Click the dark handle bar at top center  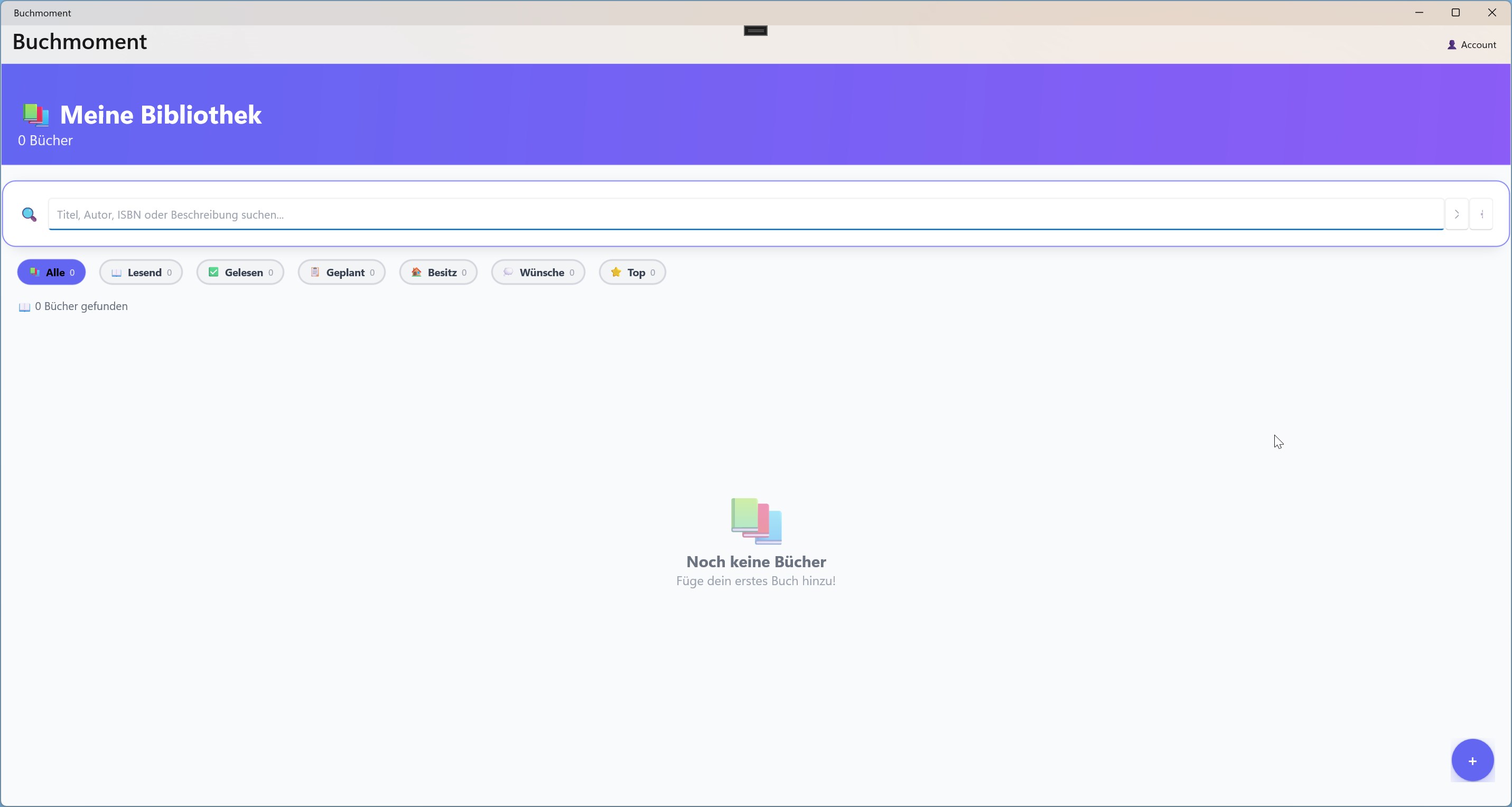755,31
